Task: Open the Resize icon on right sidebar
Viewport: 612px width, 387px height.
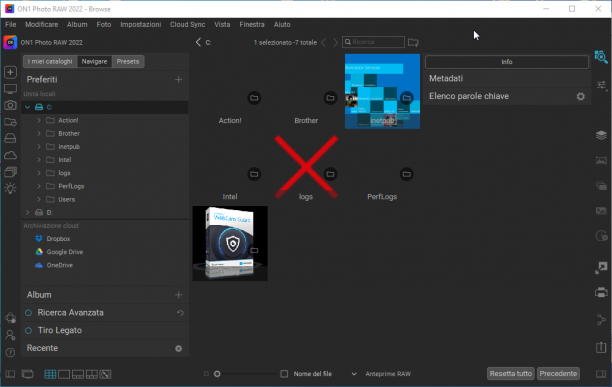Action: point(601,268)
